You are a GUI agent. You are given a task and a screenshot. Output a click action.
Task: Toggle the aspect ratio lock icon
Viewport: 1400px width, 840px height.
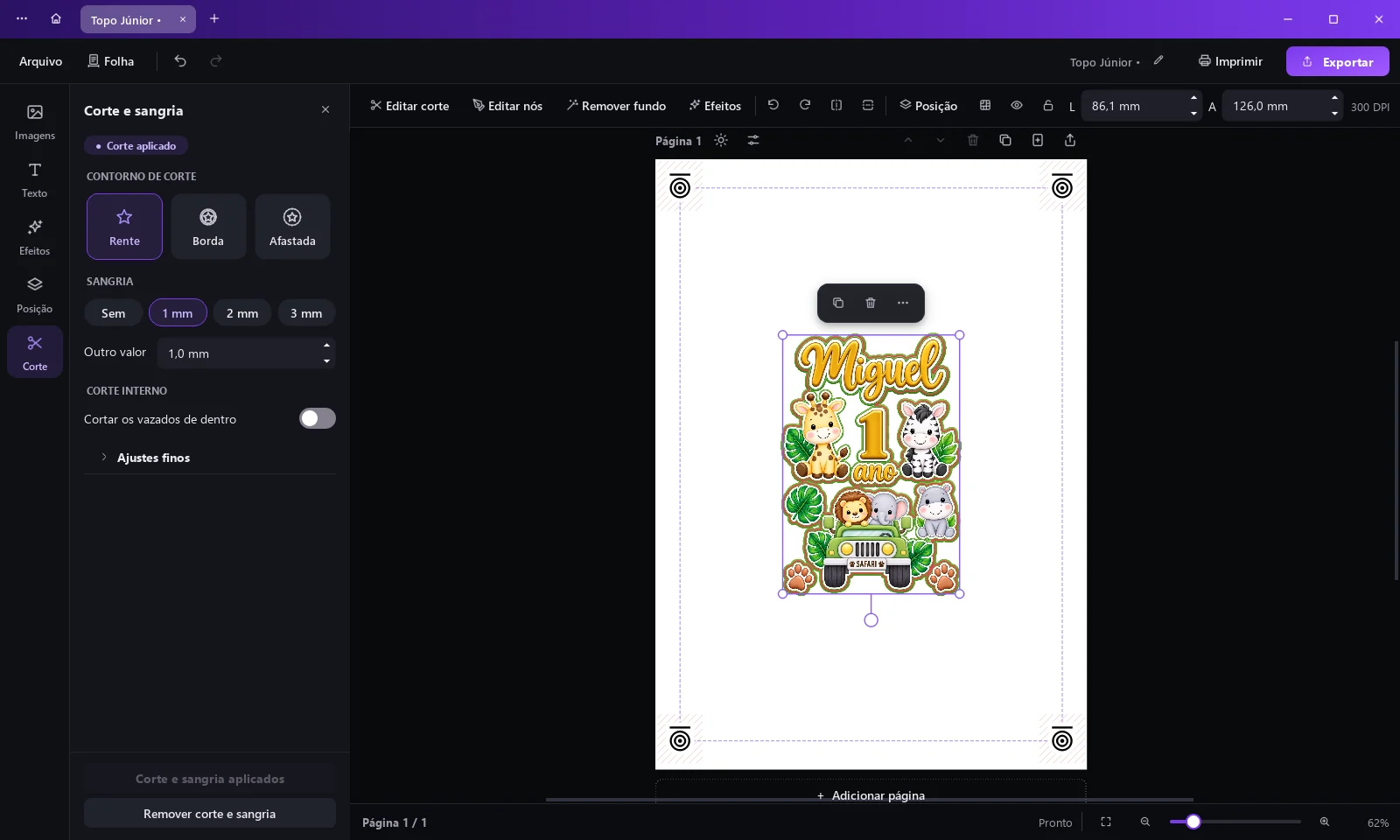(x=1048, y=105)
